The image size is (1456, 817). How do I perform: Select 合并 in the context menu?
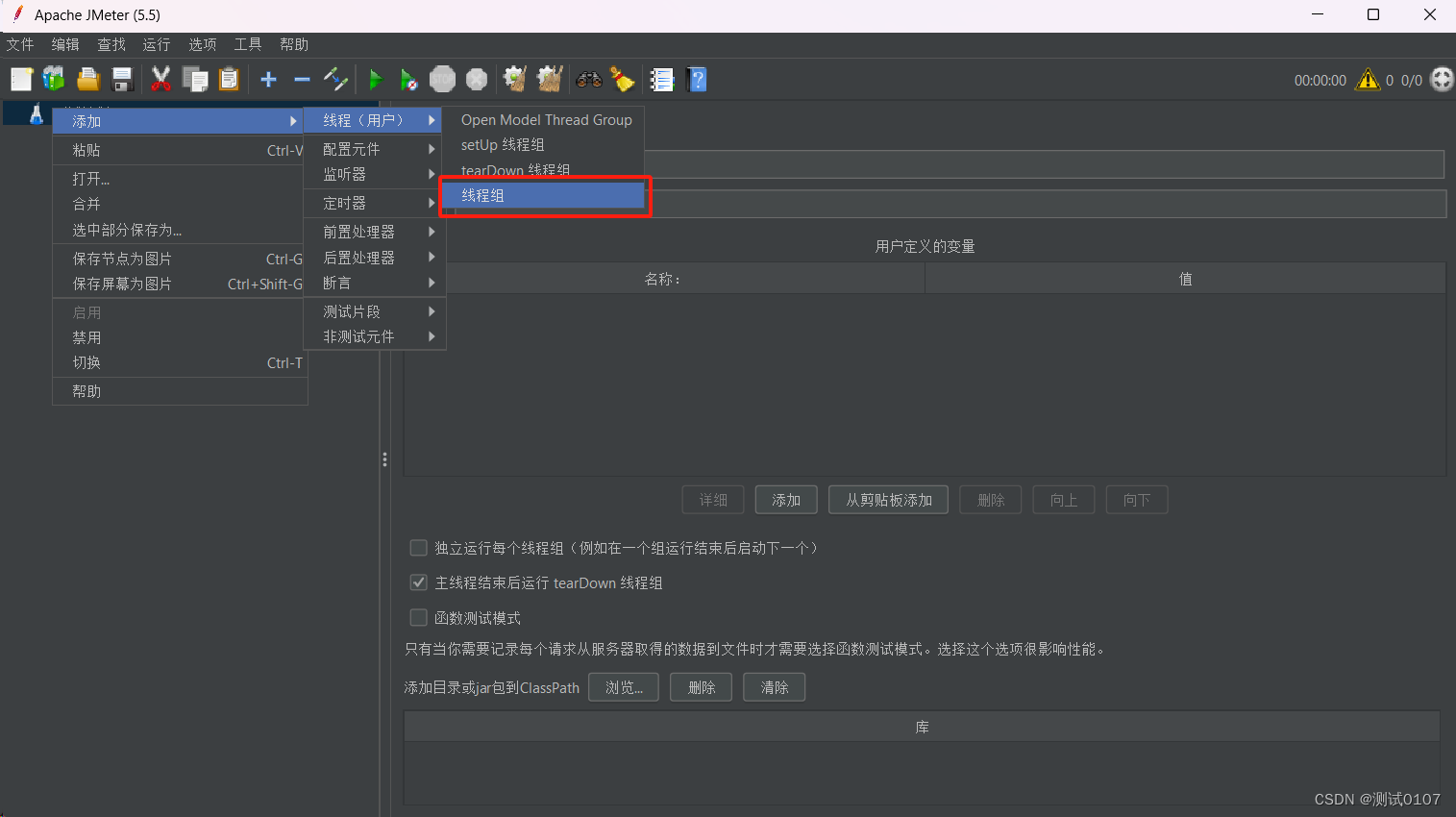(179, 204)
